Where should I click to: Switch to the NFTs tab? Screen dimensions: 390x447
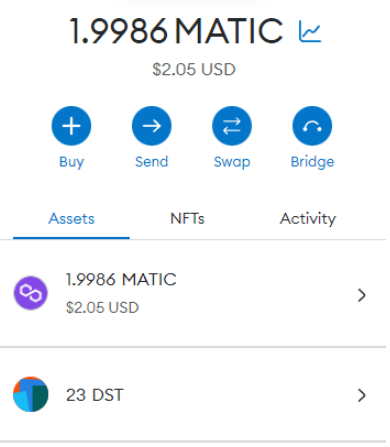click(187, 219)
